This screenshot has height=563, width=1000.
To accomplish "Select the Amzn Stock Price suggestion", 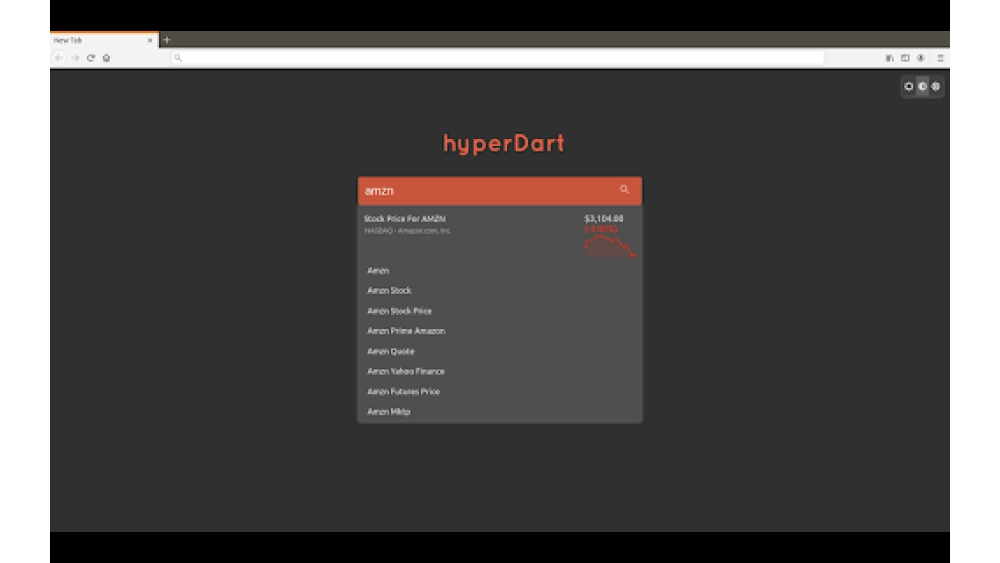I will click(x=499, y=311).
